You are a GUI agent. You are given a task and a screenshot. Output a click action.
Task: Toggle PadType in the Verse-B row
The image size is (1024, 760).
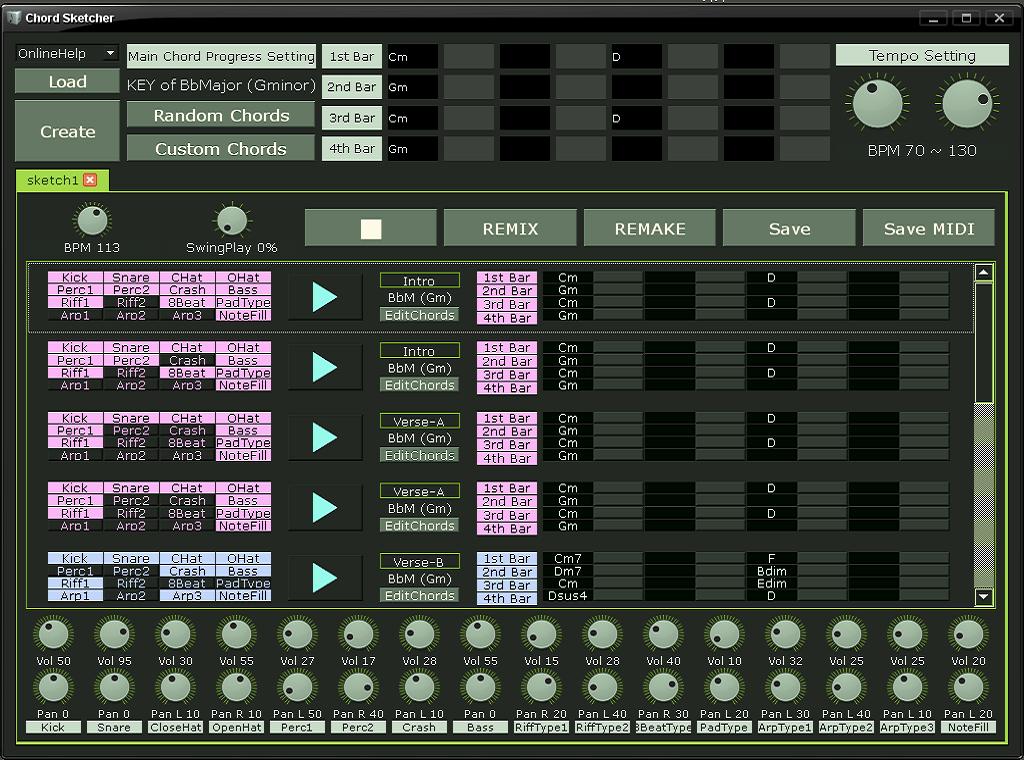pyautogui.click(x=243, y=583)
